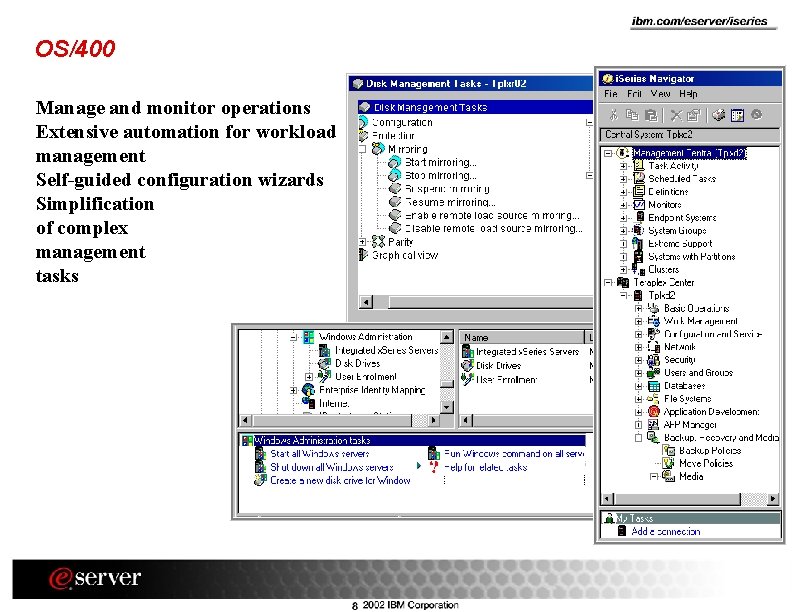The height and width of the screenshot is (612, 792).
Task: Click the 'Start all Windows servers' task link
Action: [320, 453]
